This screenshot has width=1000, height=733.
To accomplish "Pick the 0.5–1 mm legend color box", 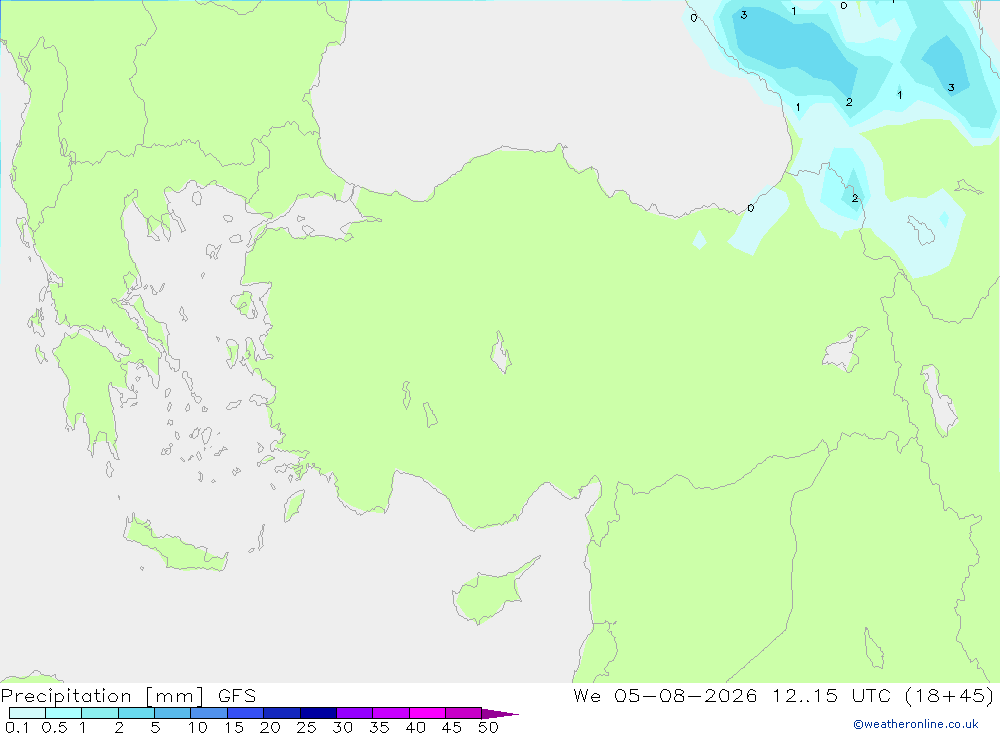I will (x=64, y=713).
